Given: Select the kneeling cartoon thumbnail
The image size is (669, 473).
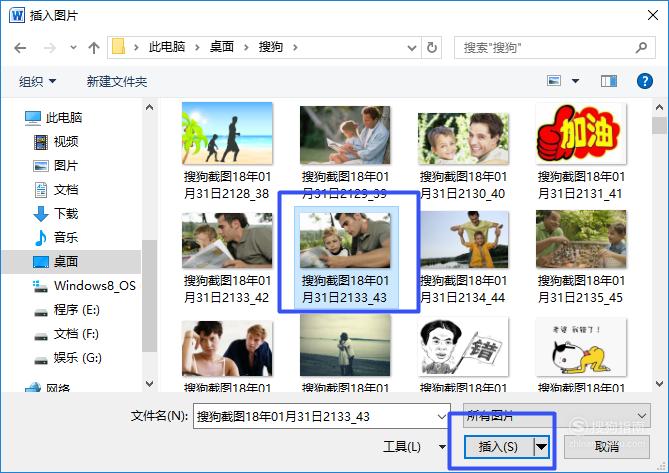Looking at the screenshot, I should coord(581,347).
